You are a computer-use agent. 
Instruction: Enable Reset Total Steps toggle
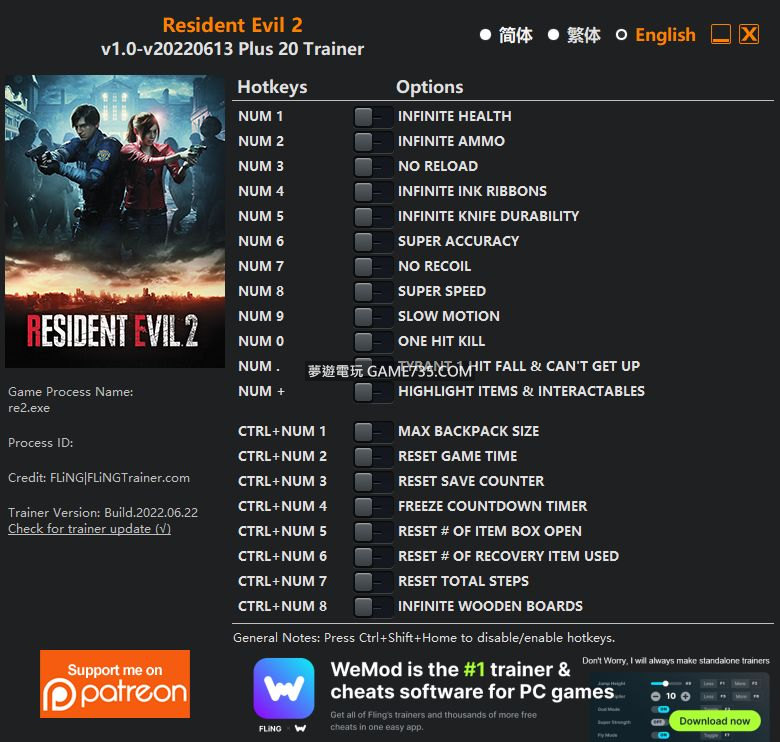click(373, 581)
